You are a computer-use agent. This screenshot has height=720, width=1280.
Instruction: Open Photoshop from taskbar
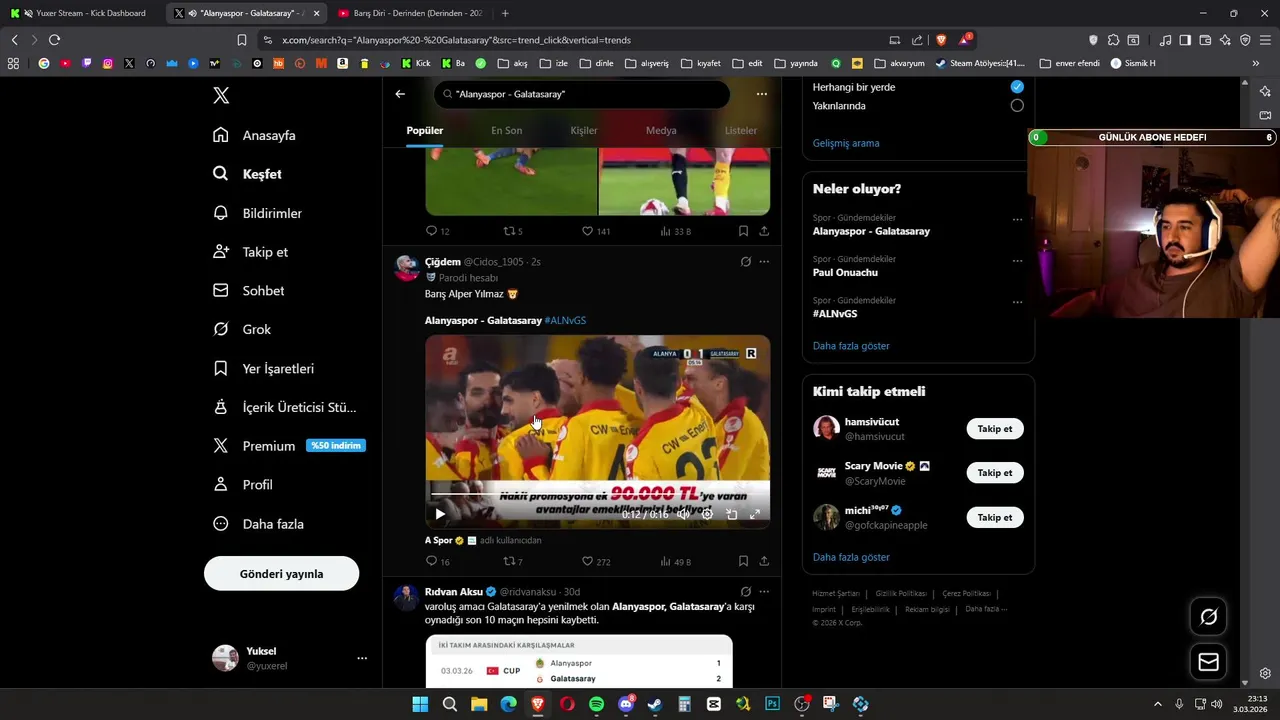click(772, 704)
